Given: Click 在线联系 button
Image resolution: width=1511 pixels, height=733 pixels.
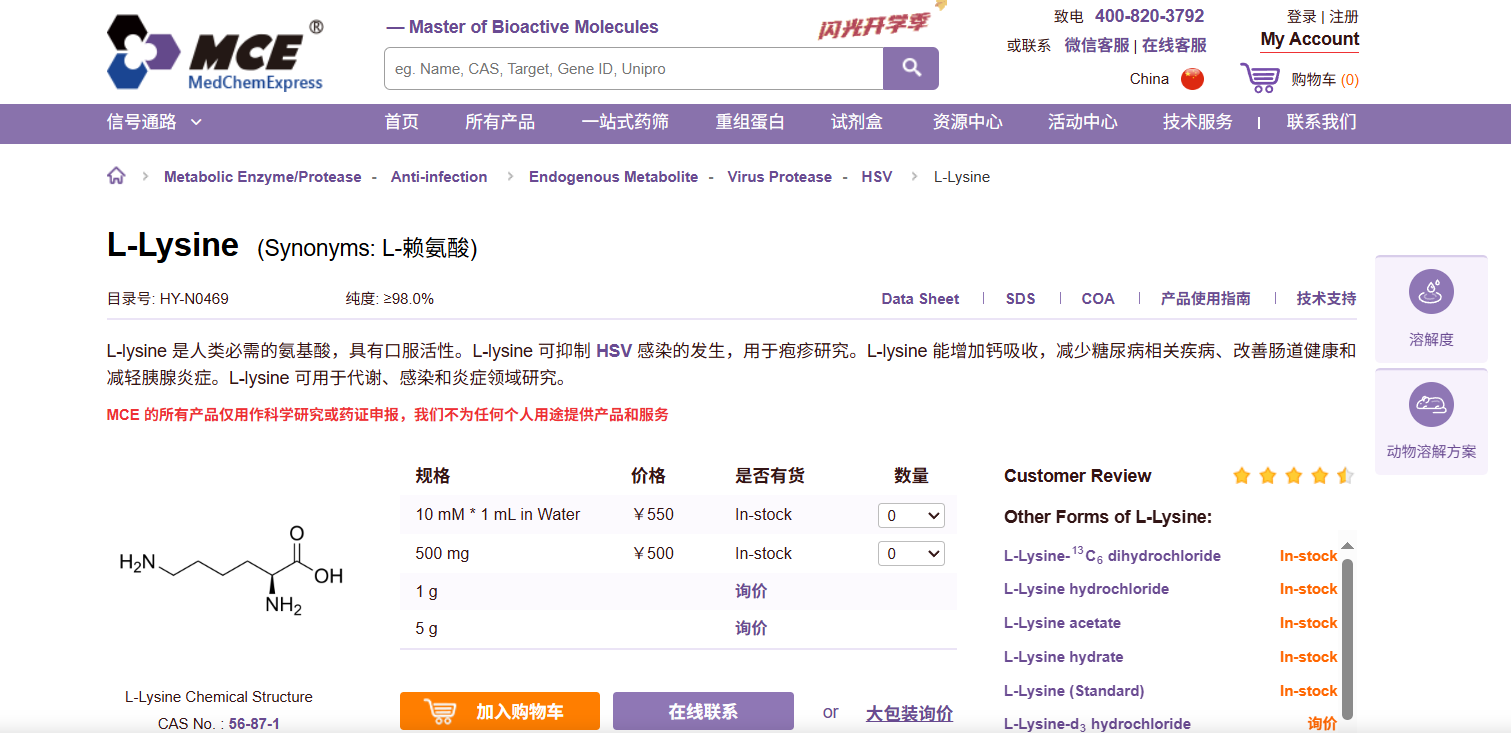Looking at the screenshot, I should (x=703, y=711).
